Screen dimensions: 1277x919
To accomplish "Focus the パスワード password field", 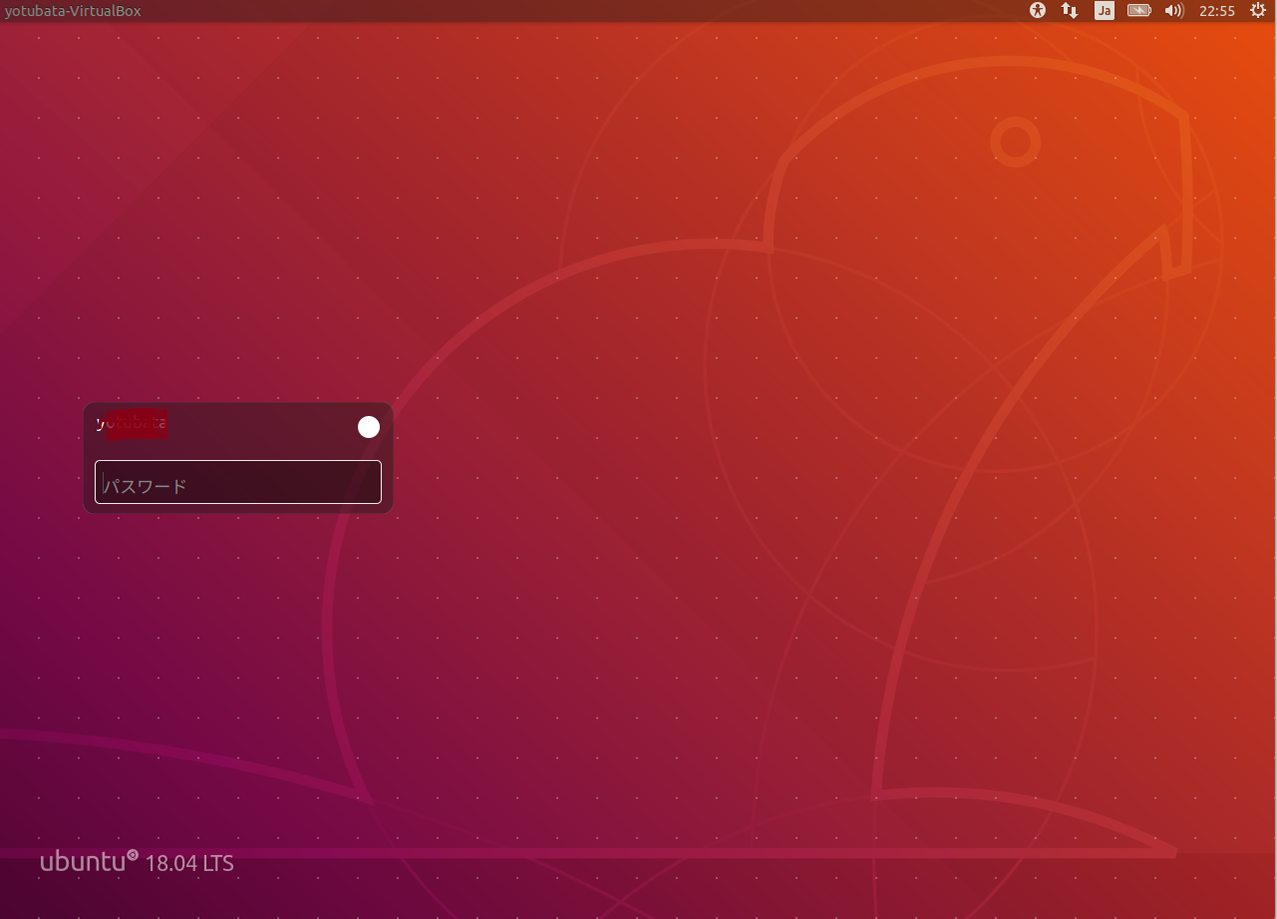I will tap(238, 482).
